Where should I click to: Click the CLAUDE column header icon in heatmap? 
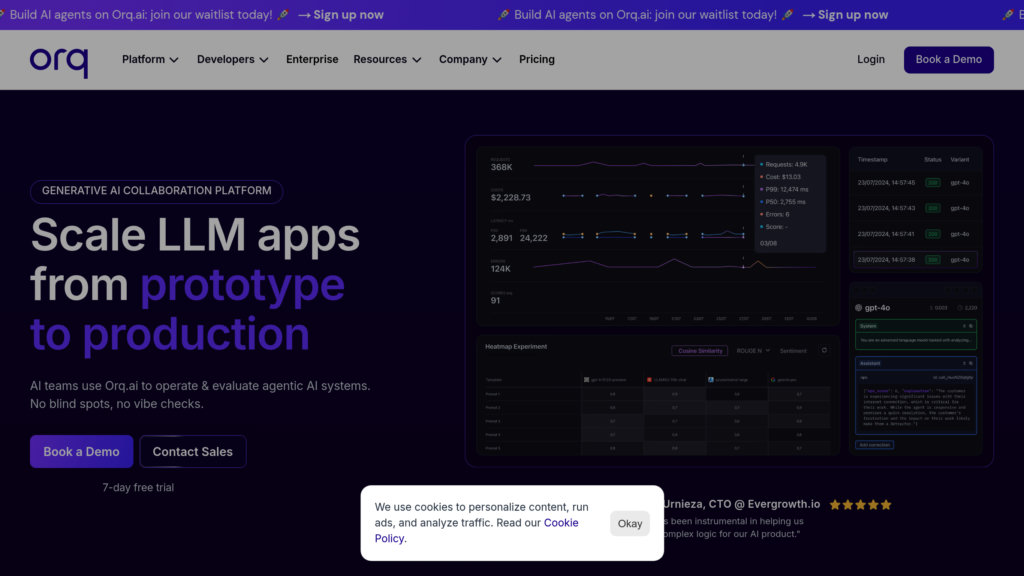[649, 380]
